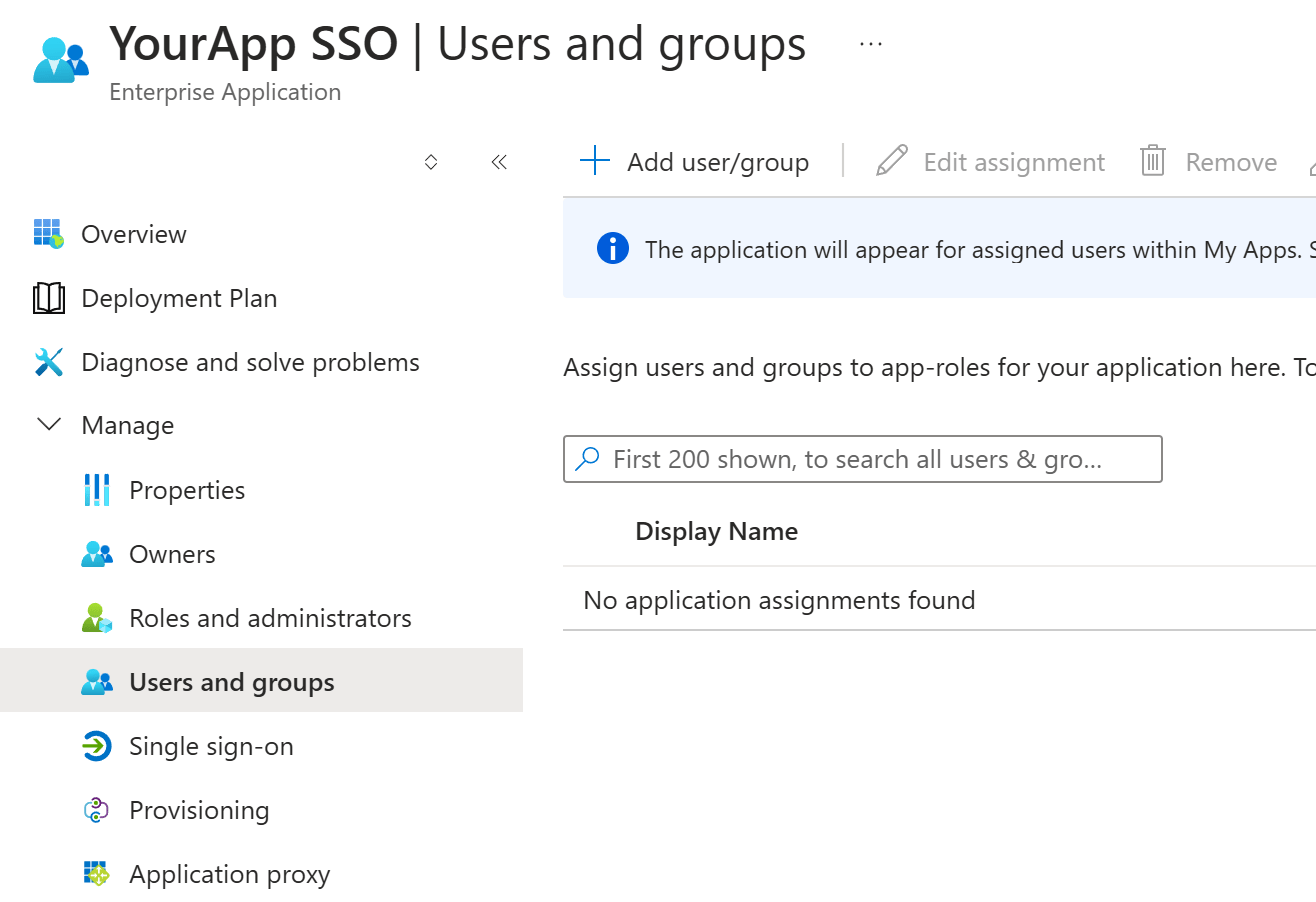Click the Application proxy icon
Screen dimensions: 1316x902
(97, 874)
